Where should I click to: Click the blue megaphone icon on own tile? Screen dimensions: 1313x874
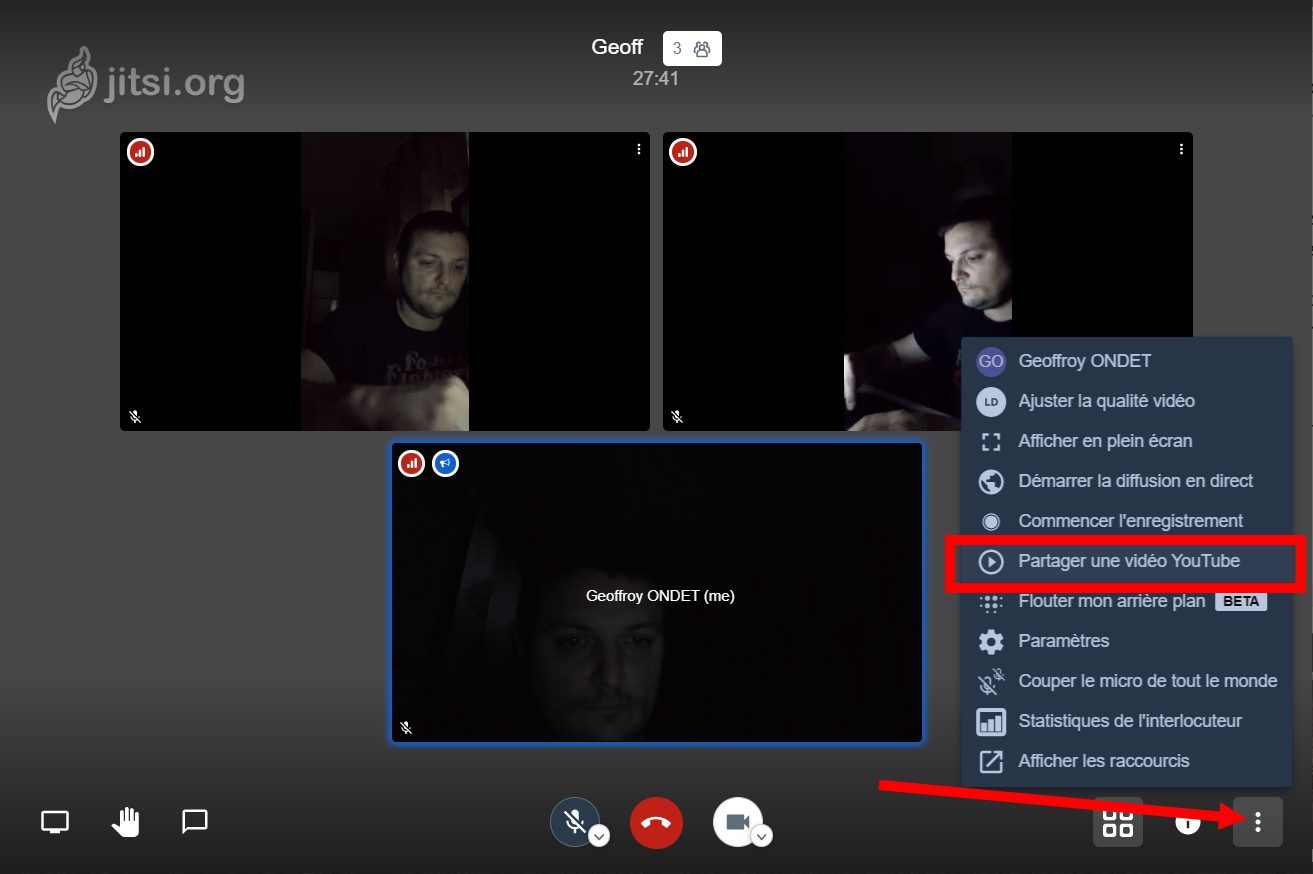445,464
